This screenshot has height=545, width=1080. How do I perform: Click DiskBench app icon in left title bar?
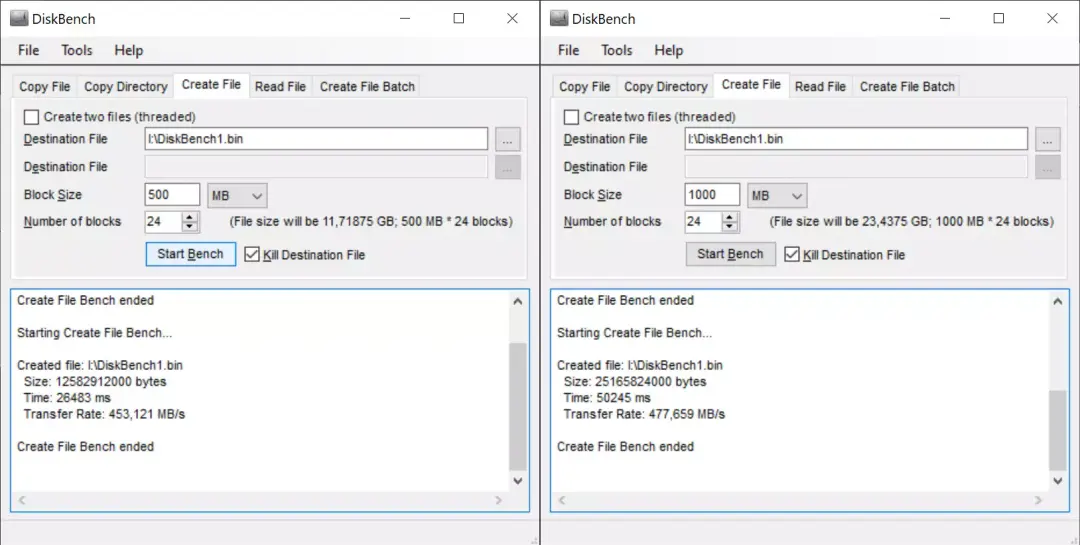19,19
